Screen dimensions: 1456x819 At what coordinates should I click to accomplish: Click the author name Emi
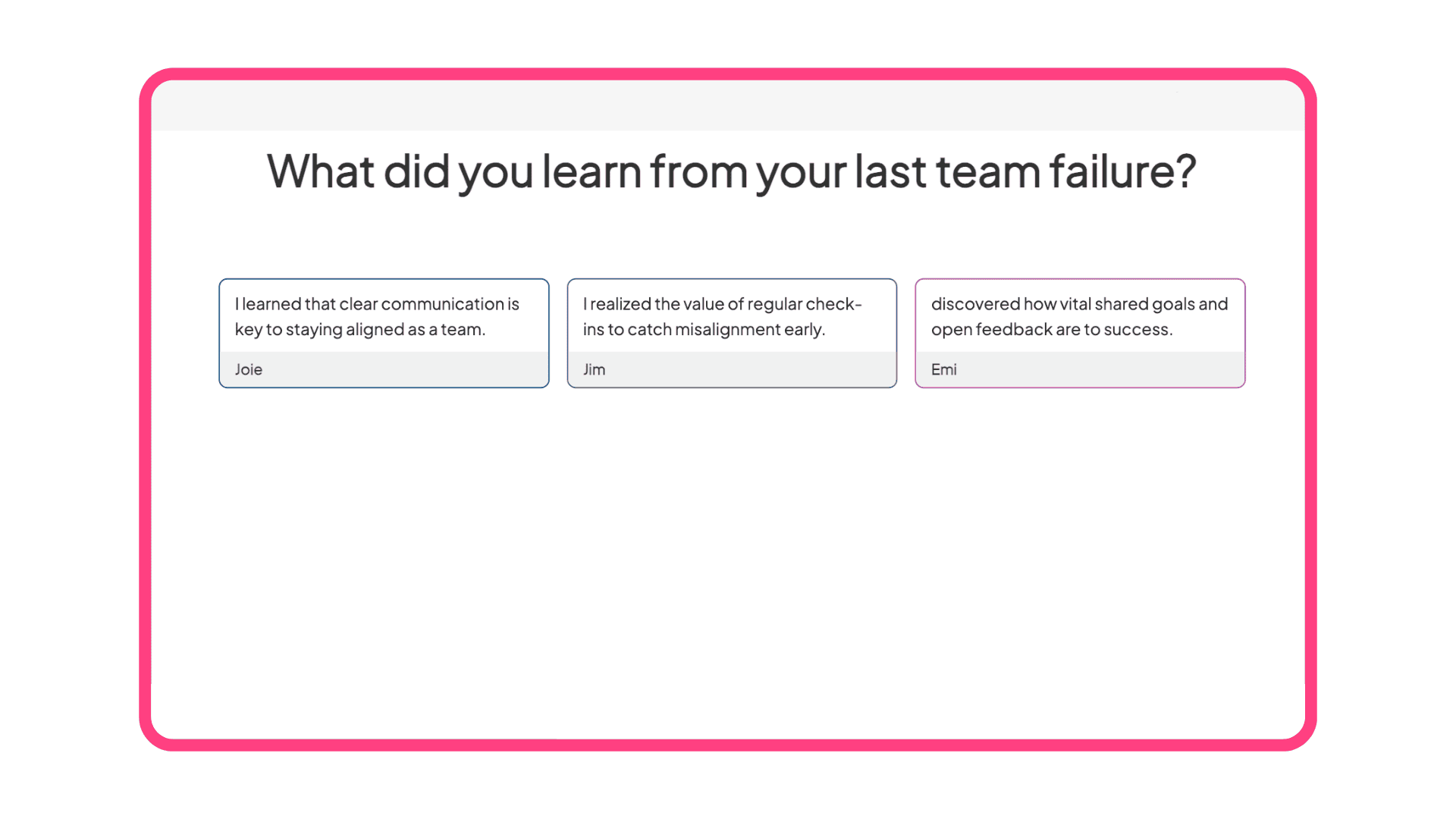943,369
